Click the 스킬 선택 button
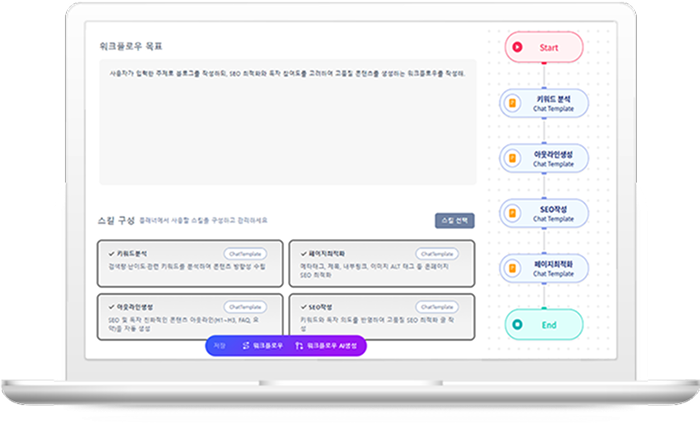This screenshot has width=700, height=423. (x=454, y=220)
